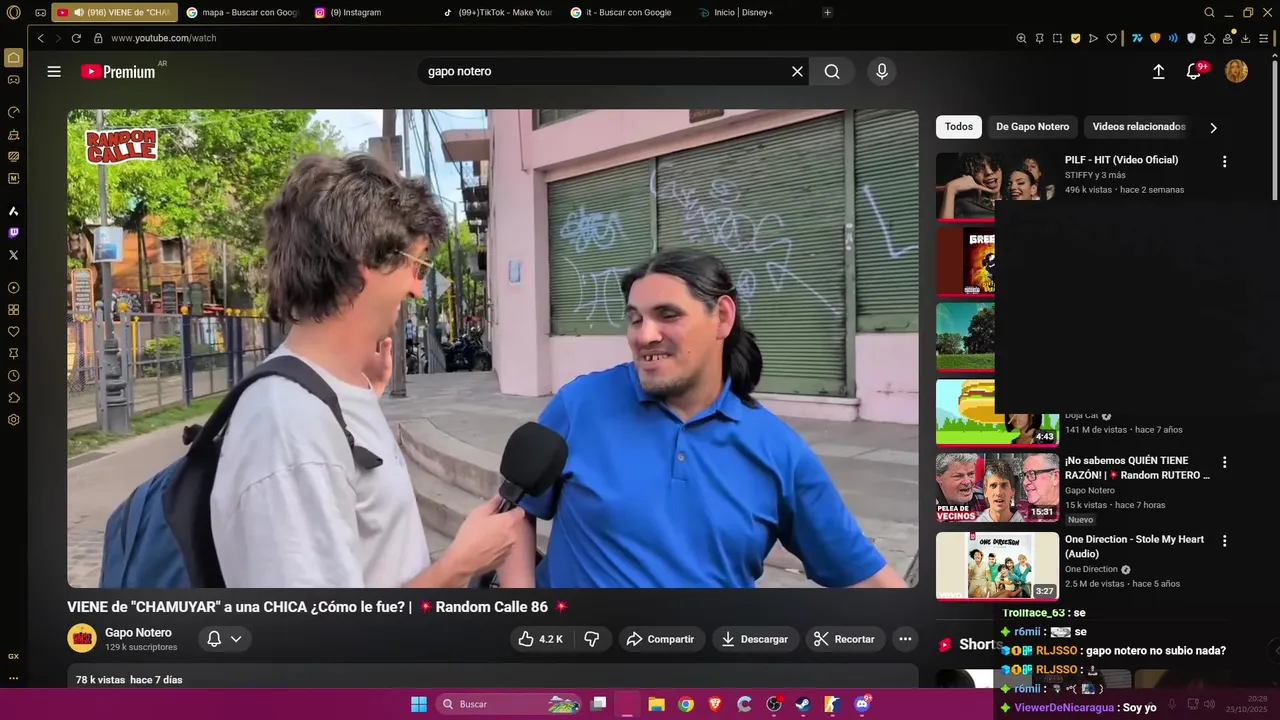Image resolution: width=1280 pixels, height=720 pixels.
Task: Bookmark page with the heart icon
Action: point(1111,38)
